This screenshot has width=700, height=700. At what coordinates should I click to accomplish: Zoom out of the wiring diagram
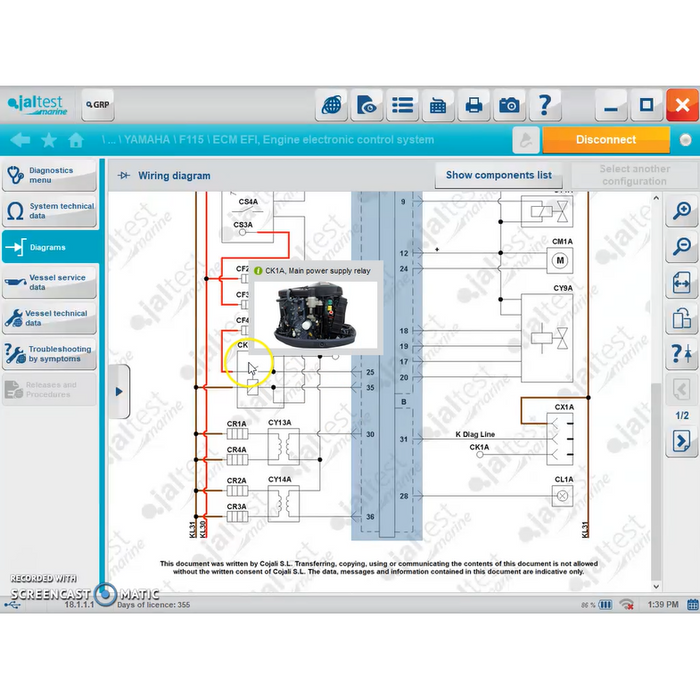click(682, 246)
